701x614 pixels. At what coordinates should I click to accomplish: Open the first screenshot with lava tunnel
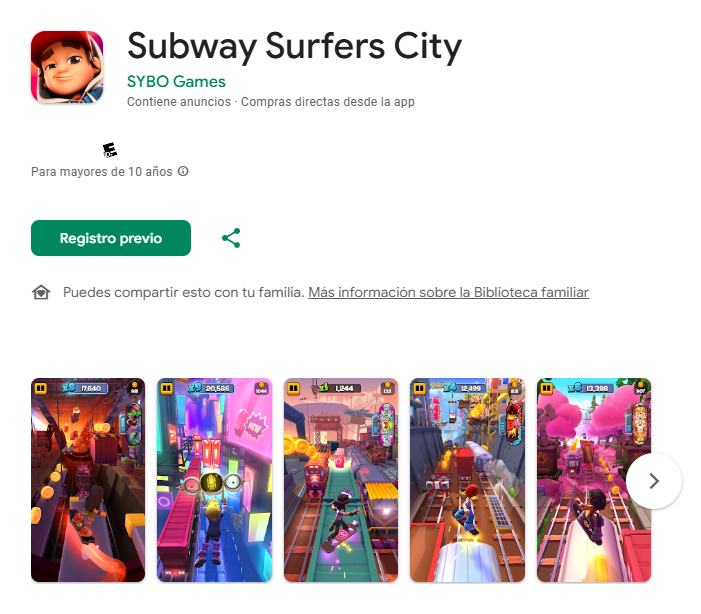(88, 480)
